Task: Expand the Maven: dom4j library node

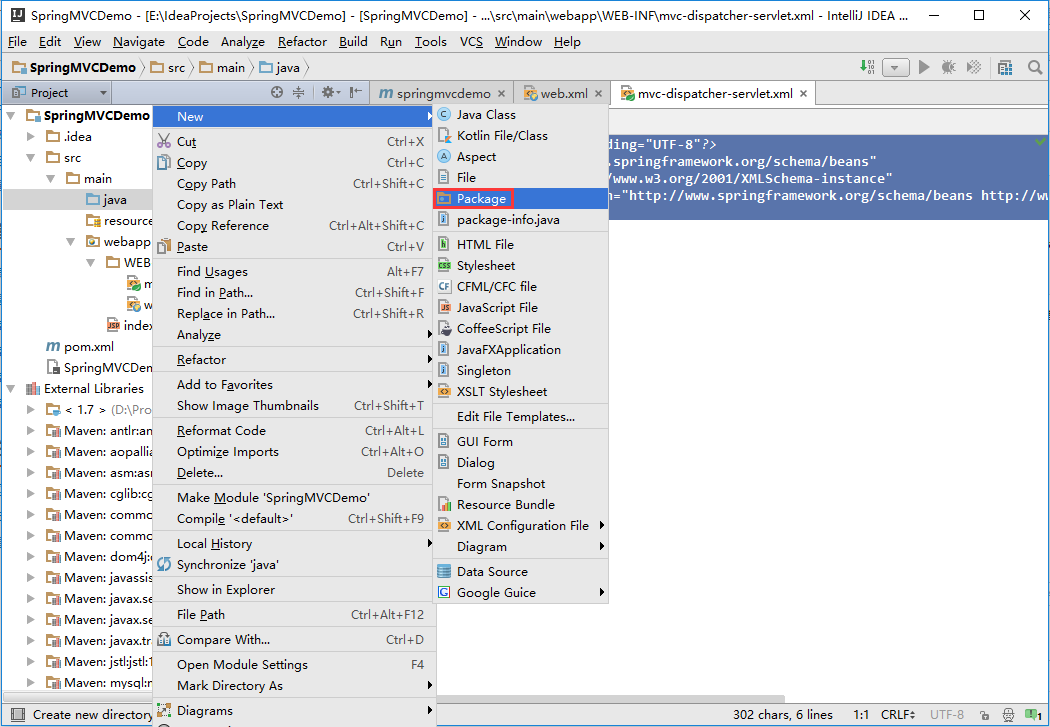Action: tap(31, 556)
